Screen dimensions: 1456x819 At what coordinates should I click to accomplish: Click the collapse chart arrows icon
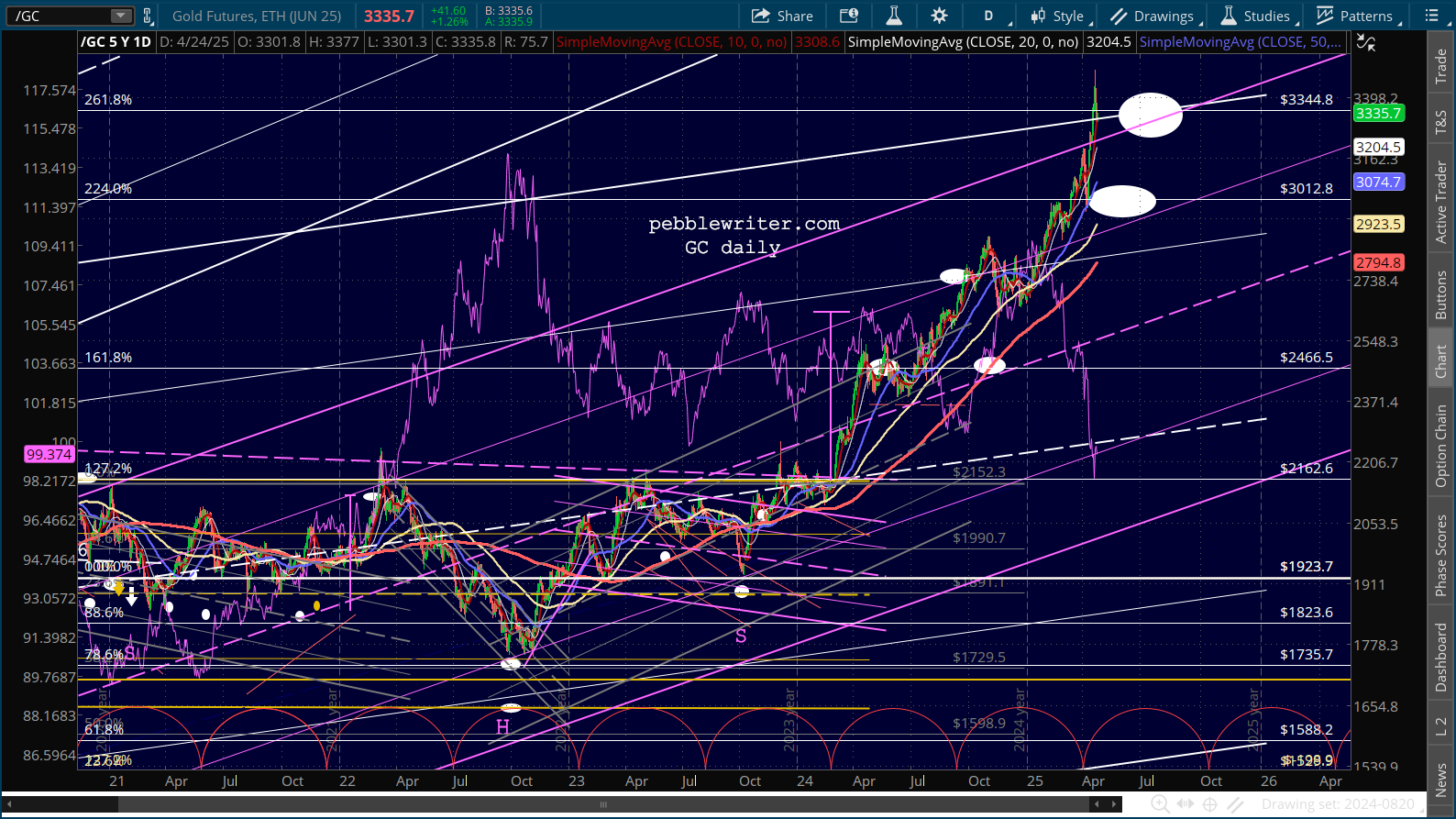(1366, 43)
